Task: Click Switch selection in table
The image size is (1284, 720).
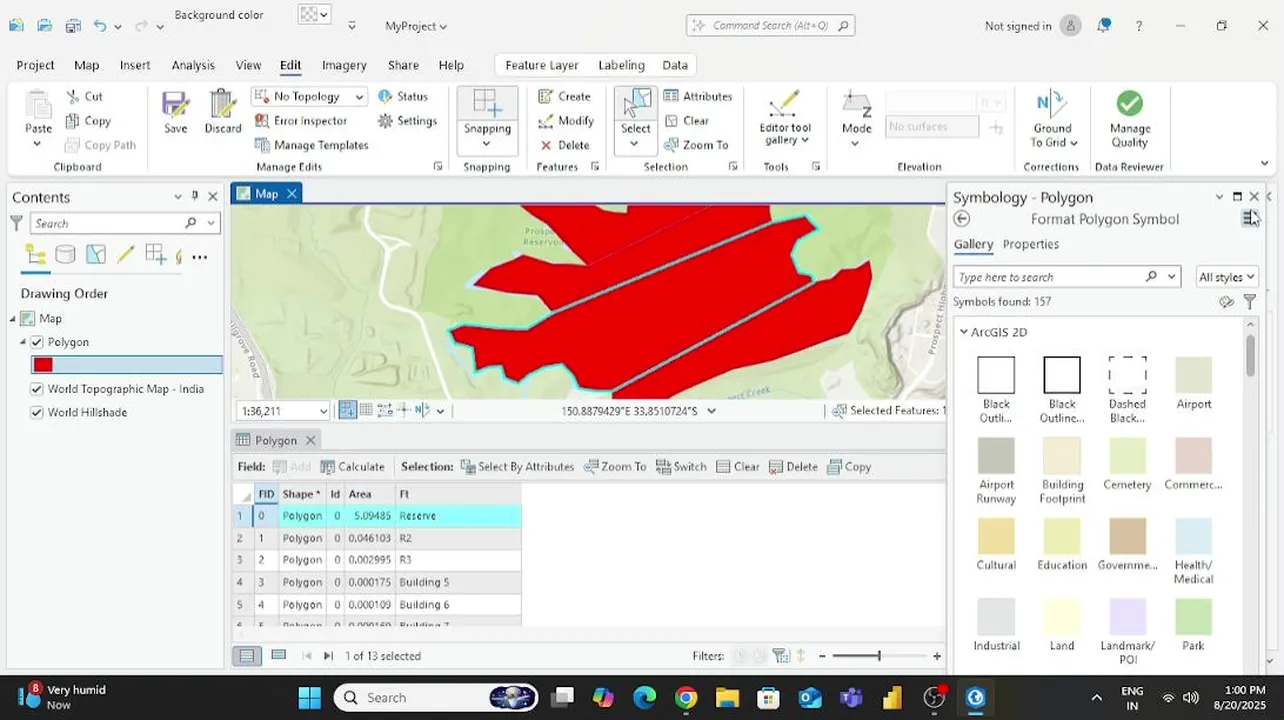Action: [x=681, y=467]
